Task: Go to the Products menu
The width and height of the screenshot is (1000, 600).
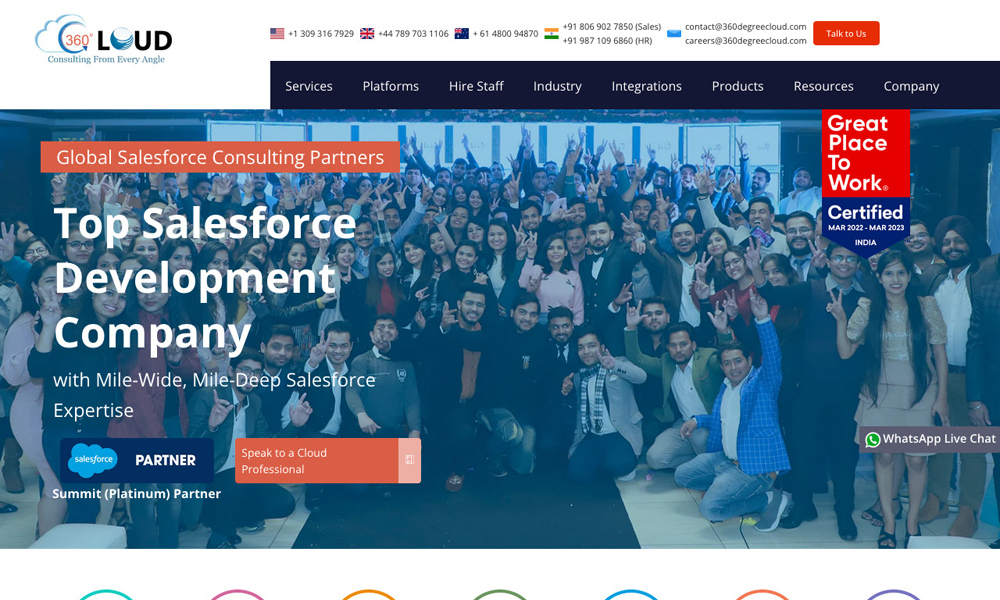Action: (737, 86)
